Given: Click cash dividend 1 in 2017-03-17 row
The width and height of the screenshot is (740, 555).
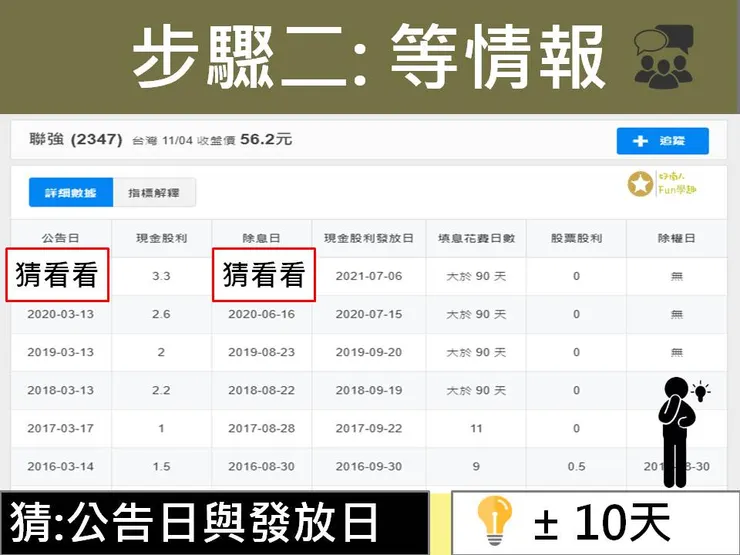Looking at the screenshot, I should pos(161,429).
